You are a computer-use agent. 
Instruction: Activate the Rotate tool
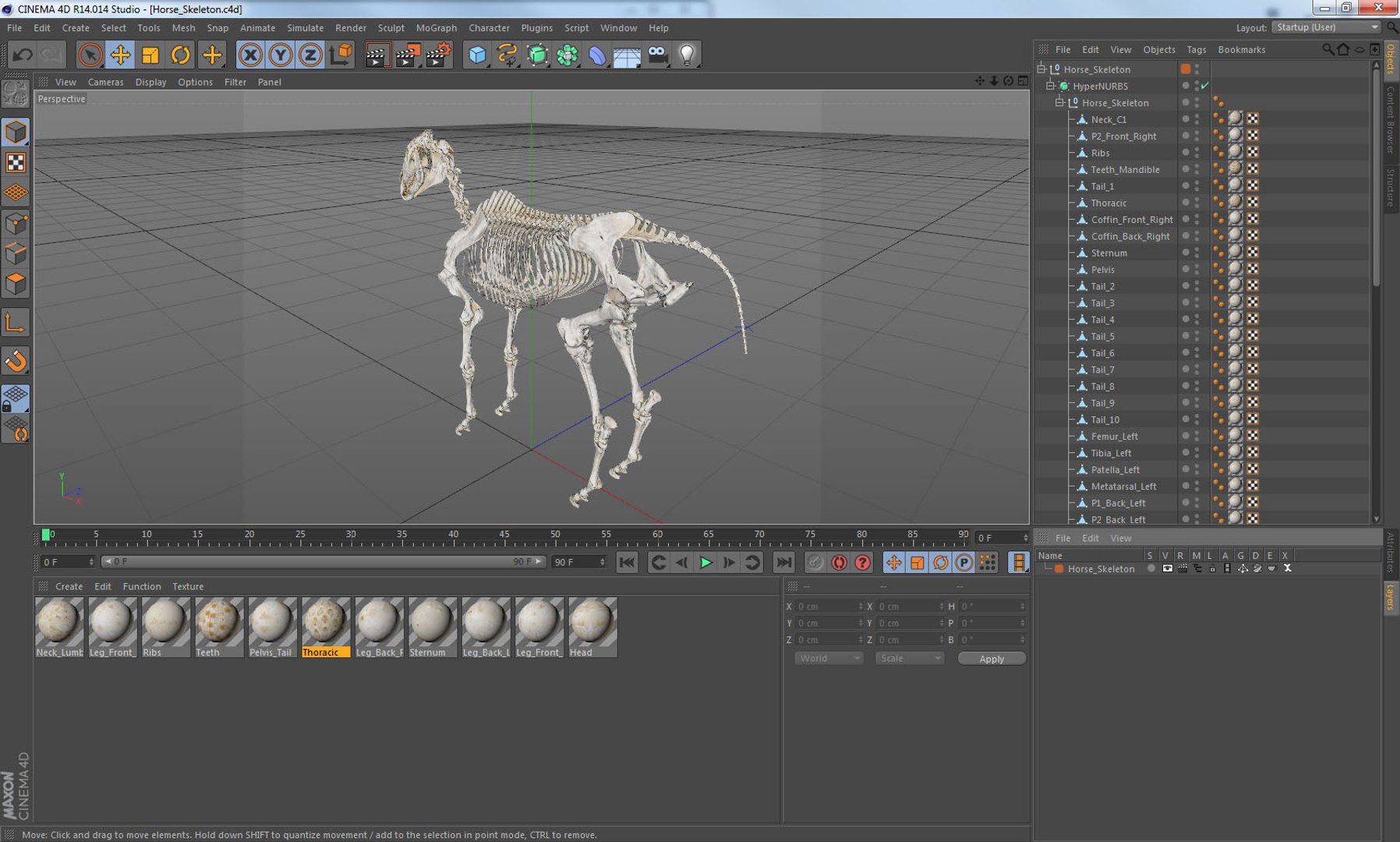180,55
